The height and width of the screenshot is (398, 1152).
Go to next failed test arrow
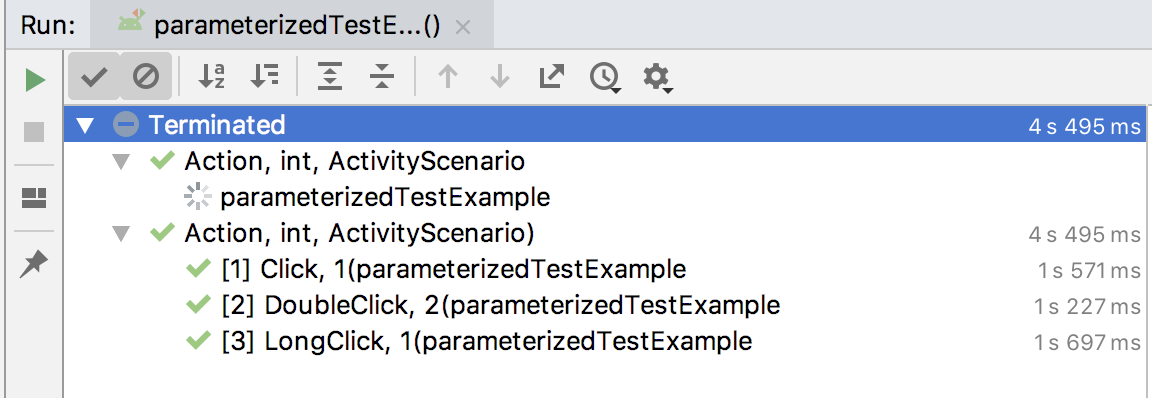coord(500,76)
